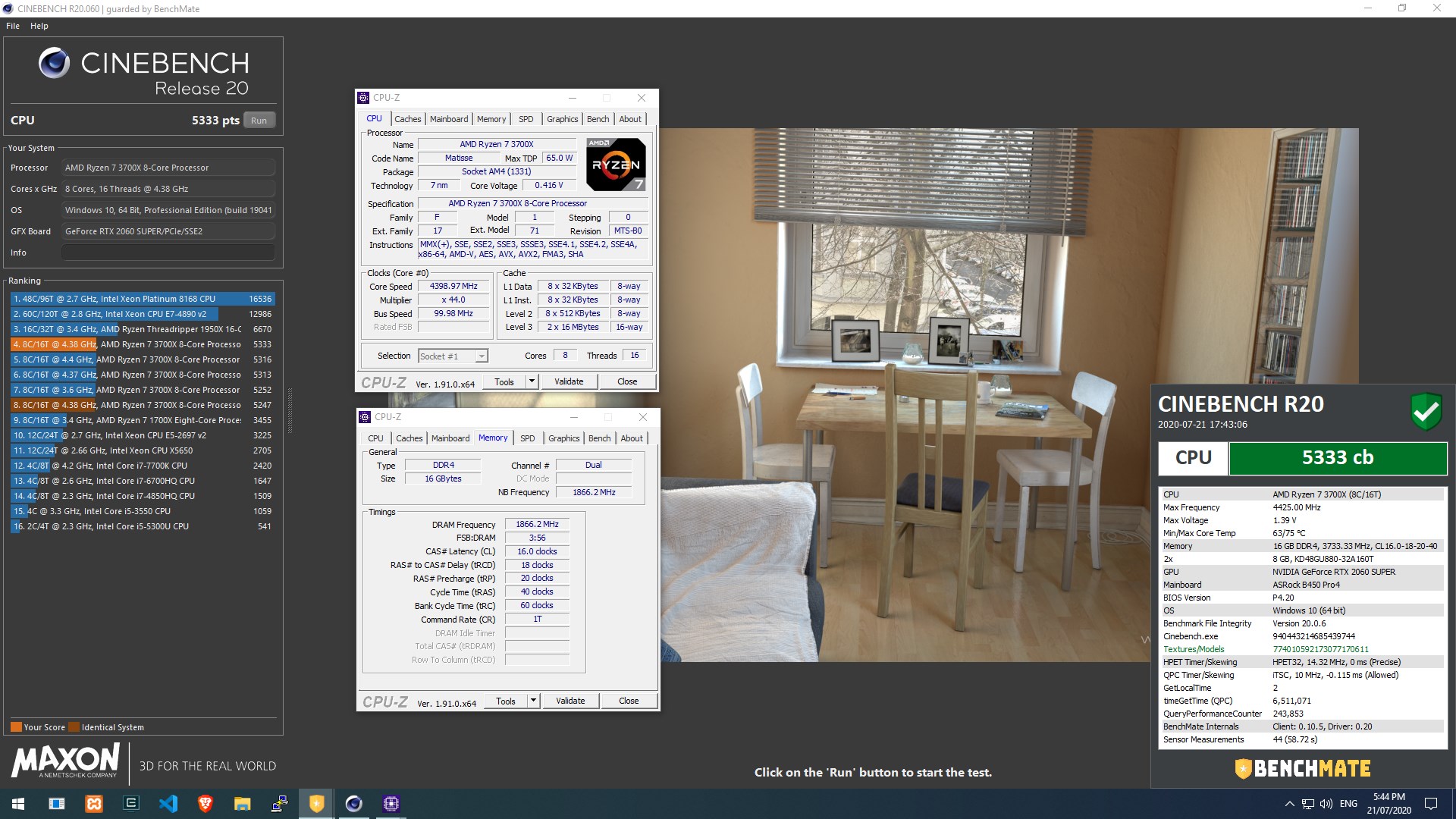
Task: Click Tools button in upper CPU-Z window
Action: [x=504, y=381]
